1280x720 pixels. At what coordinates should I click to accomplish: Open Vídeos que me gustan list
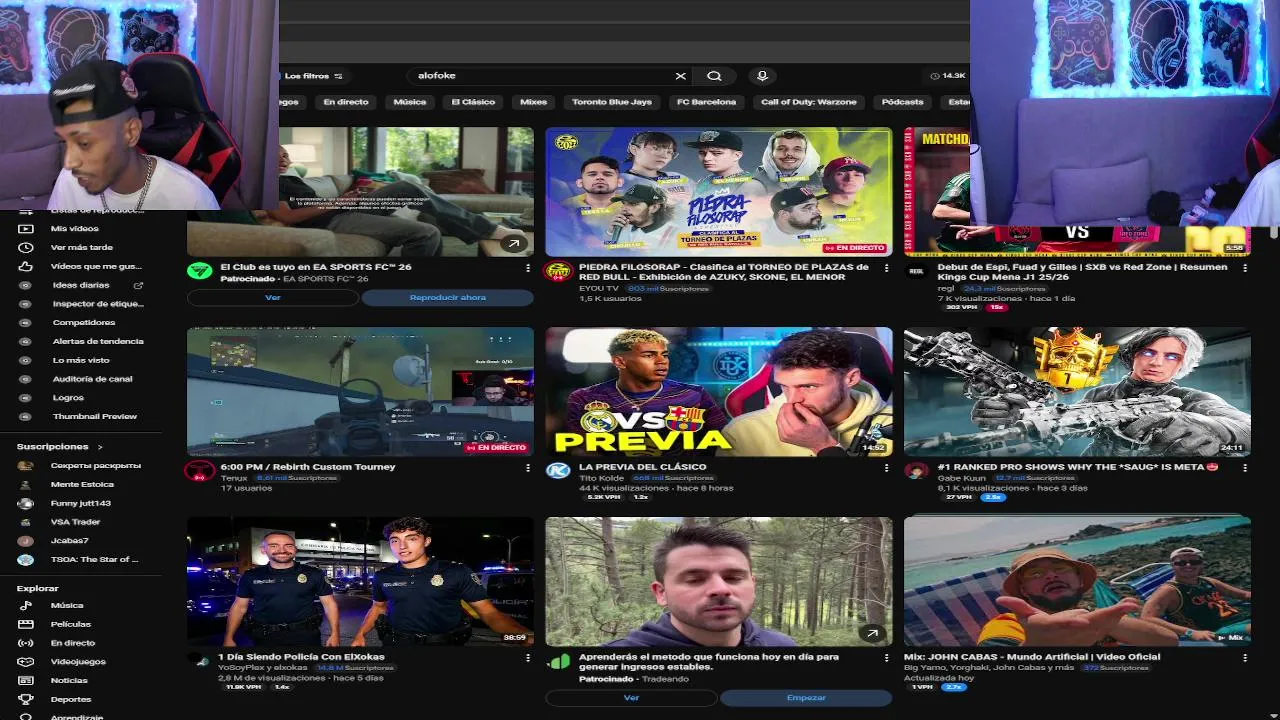tap(95, 266)
